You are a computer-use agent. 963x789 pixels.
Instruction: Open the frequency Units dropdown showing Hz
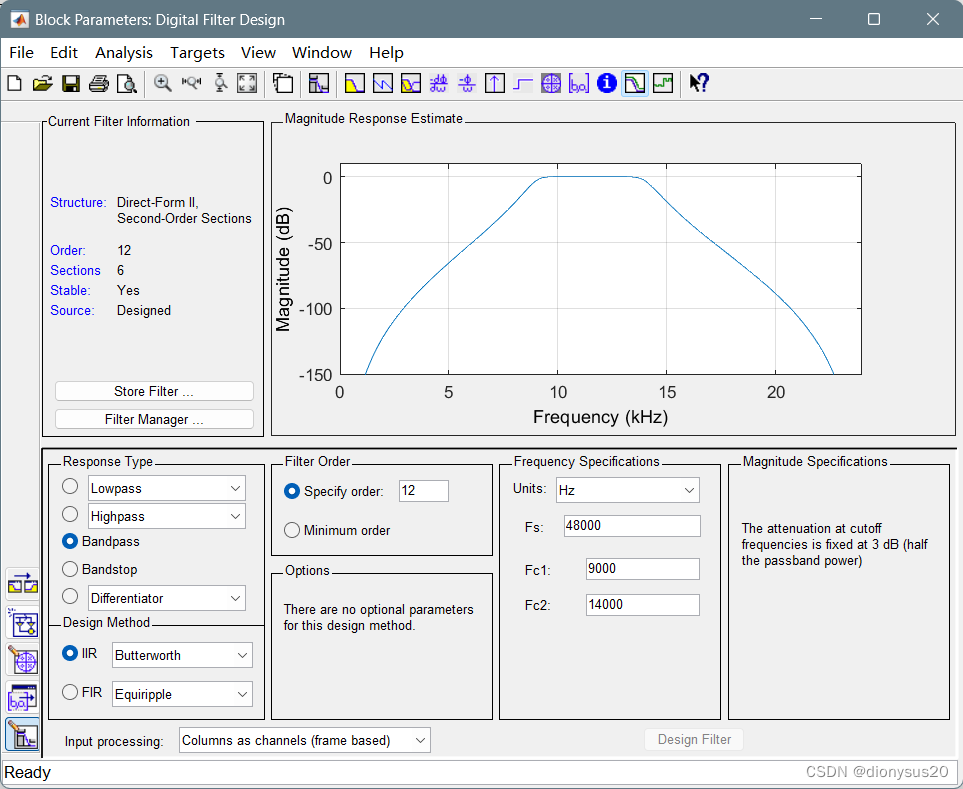[x=627, y=490]
